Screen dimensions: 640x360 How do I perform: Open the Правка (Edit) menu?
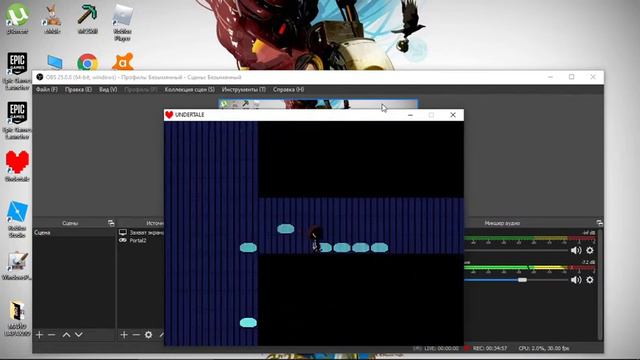[x=78, y=89]
